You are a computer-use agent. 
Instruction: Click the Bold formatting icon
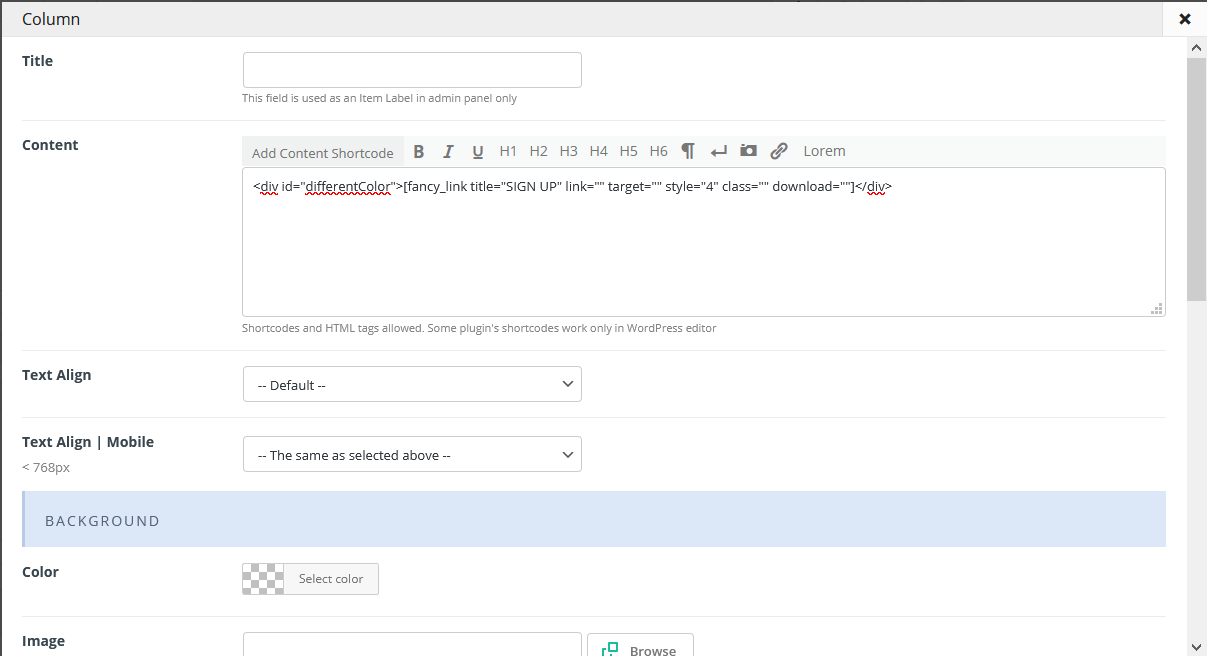[x=419, y=151]
